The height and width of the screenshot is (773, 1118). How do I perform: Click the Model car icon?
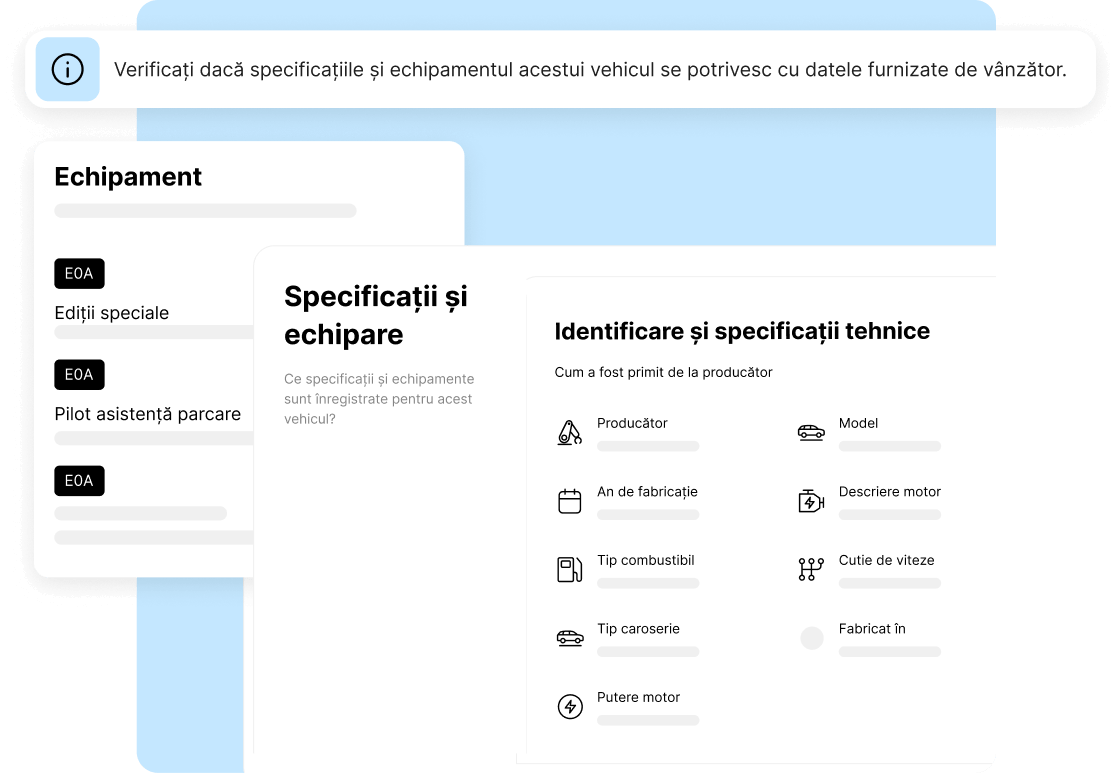coord(811,432)
